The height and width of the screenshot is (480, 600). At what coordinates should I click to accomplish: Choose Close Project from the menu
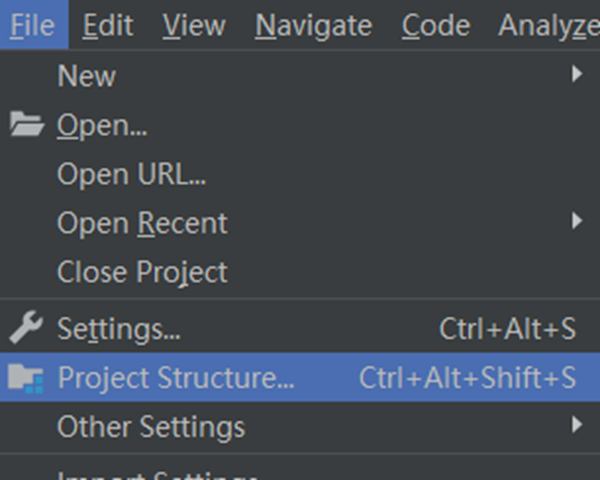[x=142, y=272]
